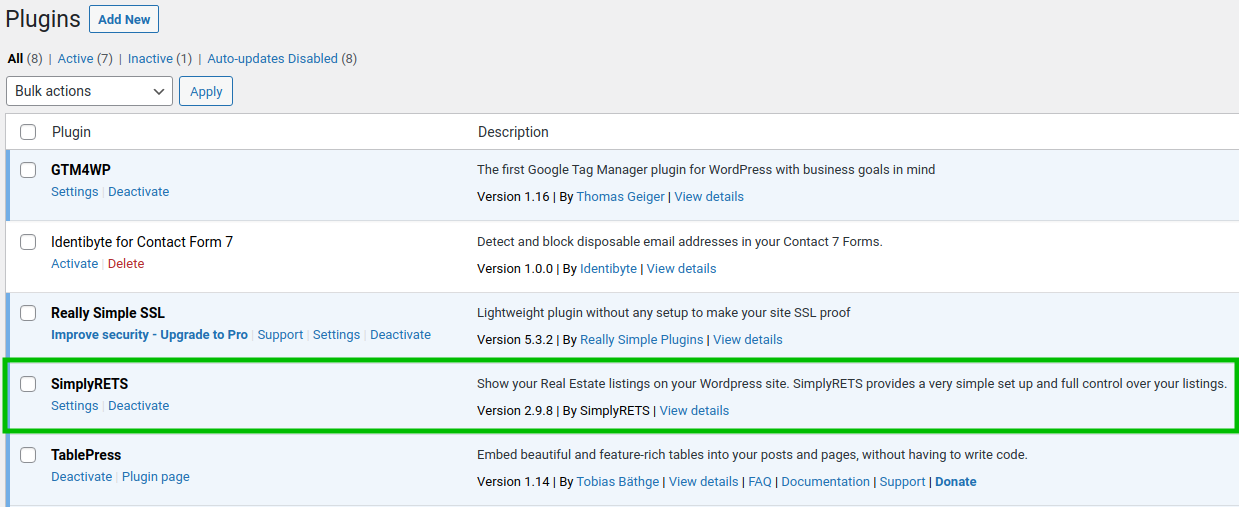Deactivate the GTM4WP plugin
This screenshot has width=1239, height=507.
click(x=139, y=192)
